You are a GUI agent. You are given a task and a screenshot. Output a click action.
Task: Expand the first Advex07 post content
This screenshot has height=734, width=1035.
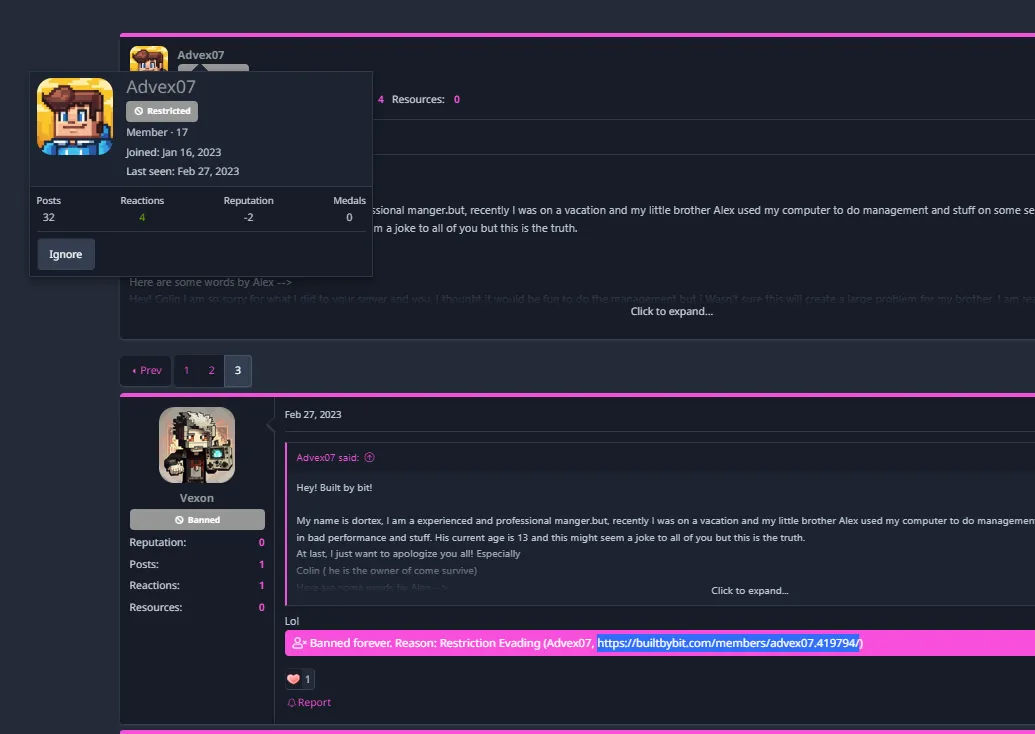(x=671, y=312)
